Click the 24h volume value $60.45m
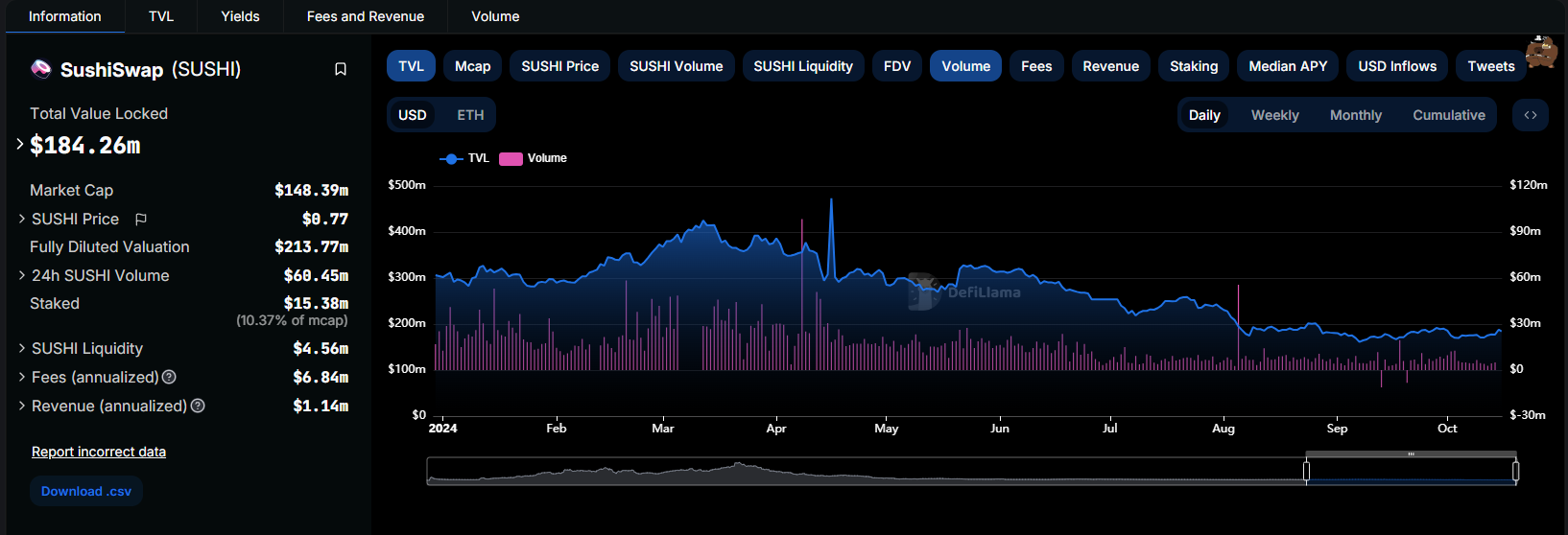The width and height of the screenshot is (1568, 535). click(x=317, y=275)
